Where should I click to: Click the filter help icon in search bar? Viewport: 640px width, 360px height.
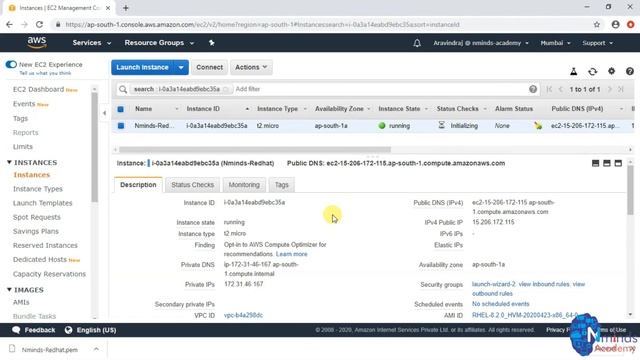tap(533, 89)
